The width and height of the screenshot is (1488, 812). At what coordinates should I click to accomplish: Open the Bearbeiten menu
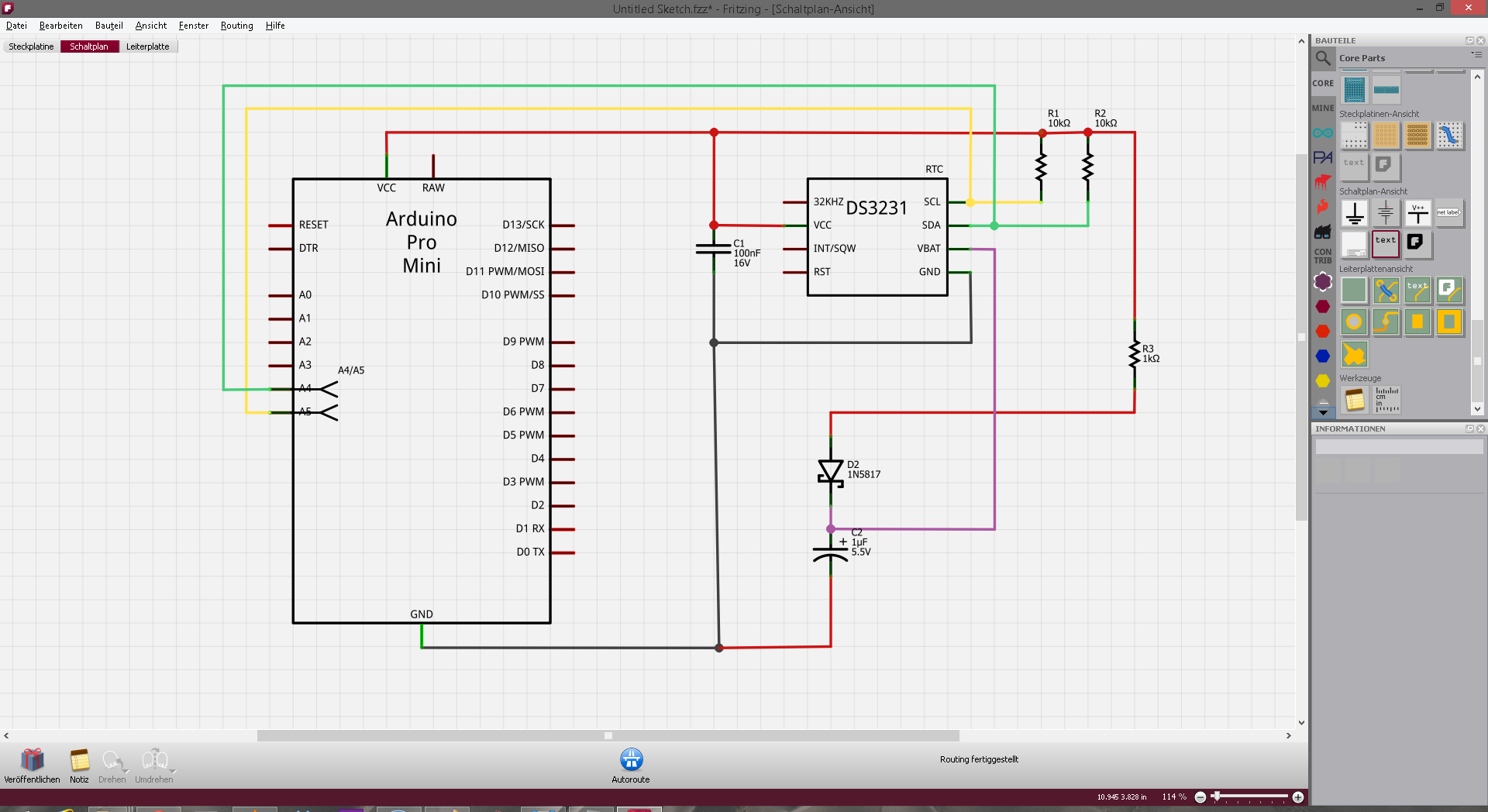61,26
